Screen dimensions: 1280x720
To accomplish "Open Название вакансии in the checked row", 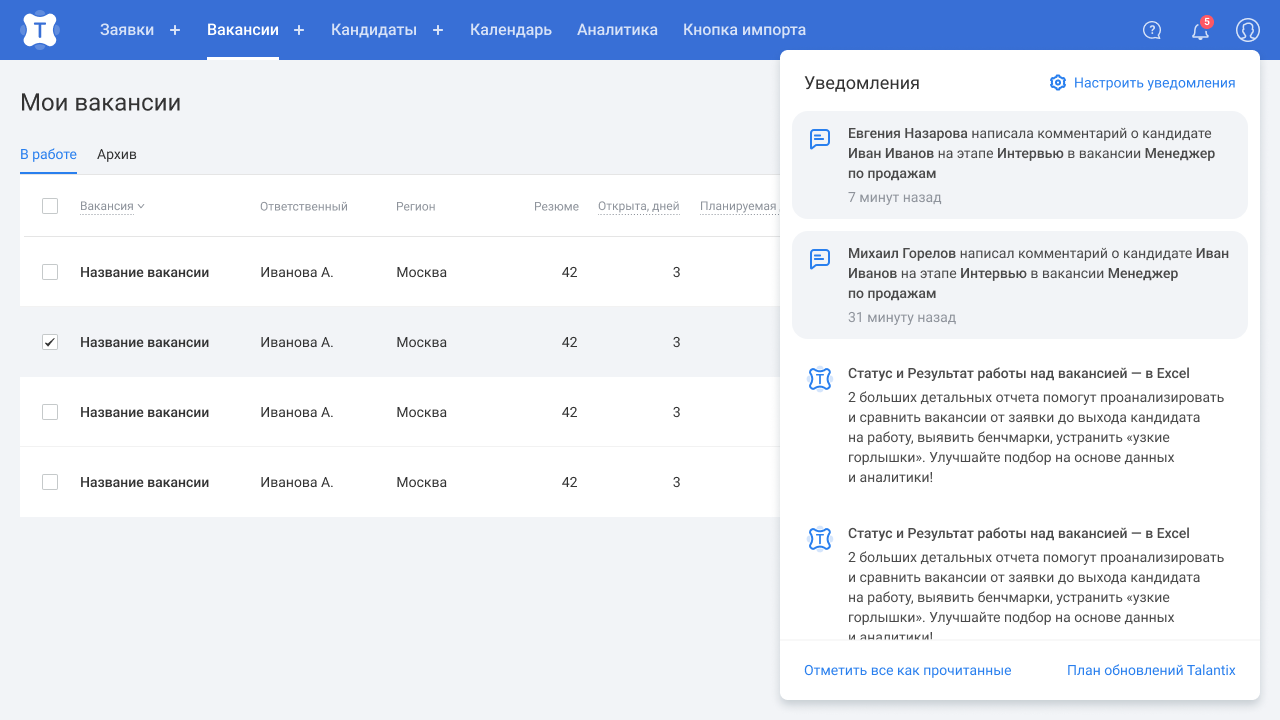I will click(x=145, y=342).
